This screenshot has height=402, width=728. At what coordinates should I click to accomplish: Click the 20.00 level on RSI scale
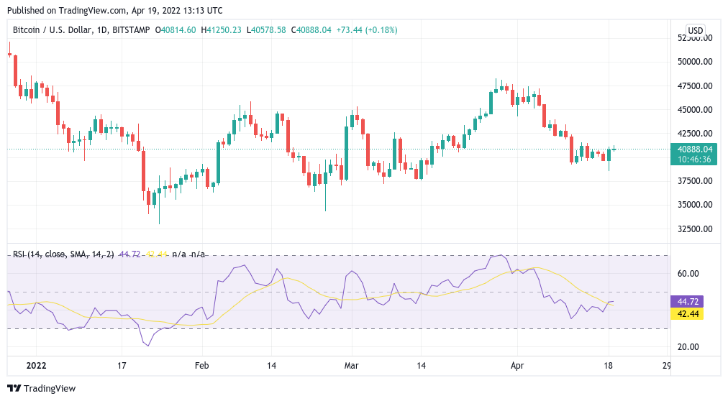click(x=688, y=347)
